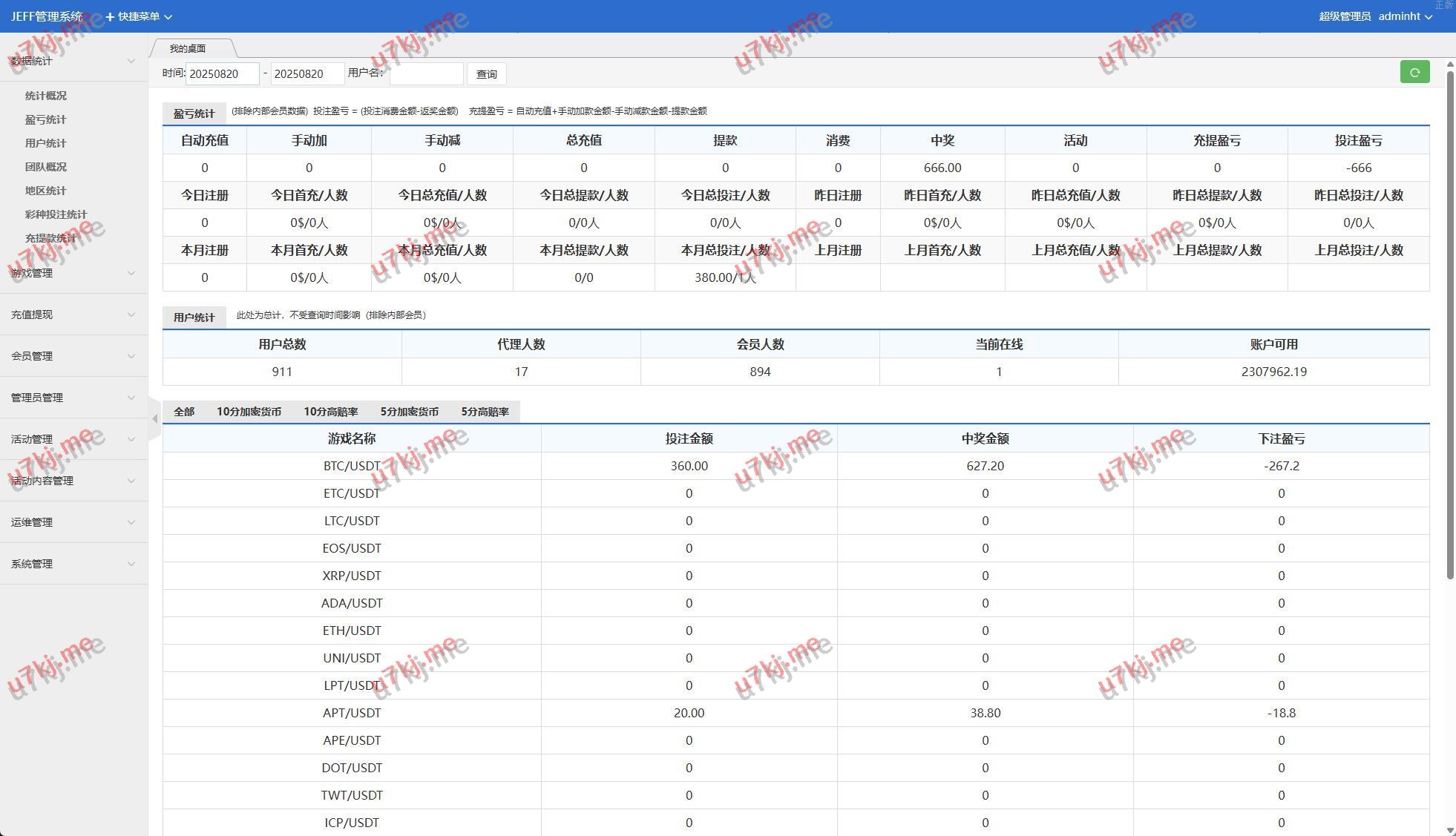
Task: Click the green refresh icon button
Action: pyautogui.click(x=1414, y=72)
